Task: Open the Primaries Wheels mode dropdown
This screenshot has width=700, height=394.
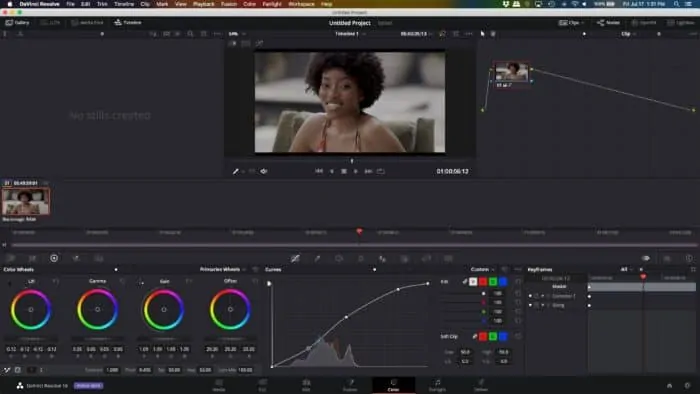Action: point(222,270)
